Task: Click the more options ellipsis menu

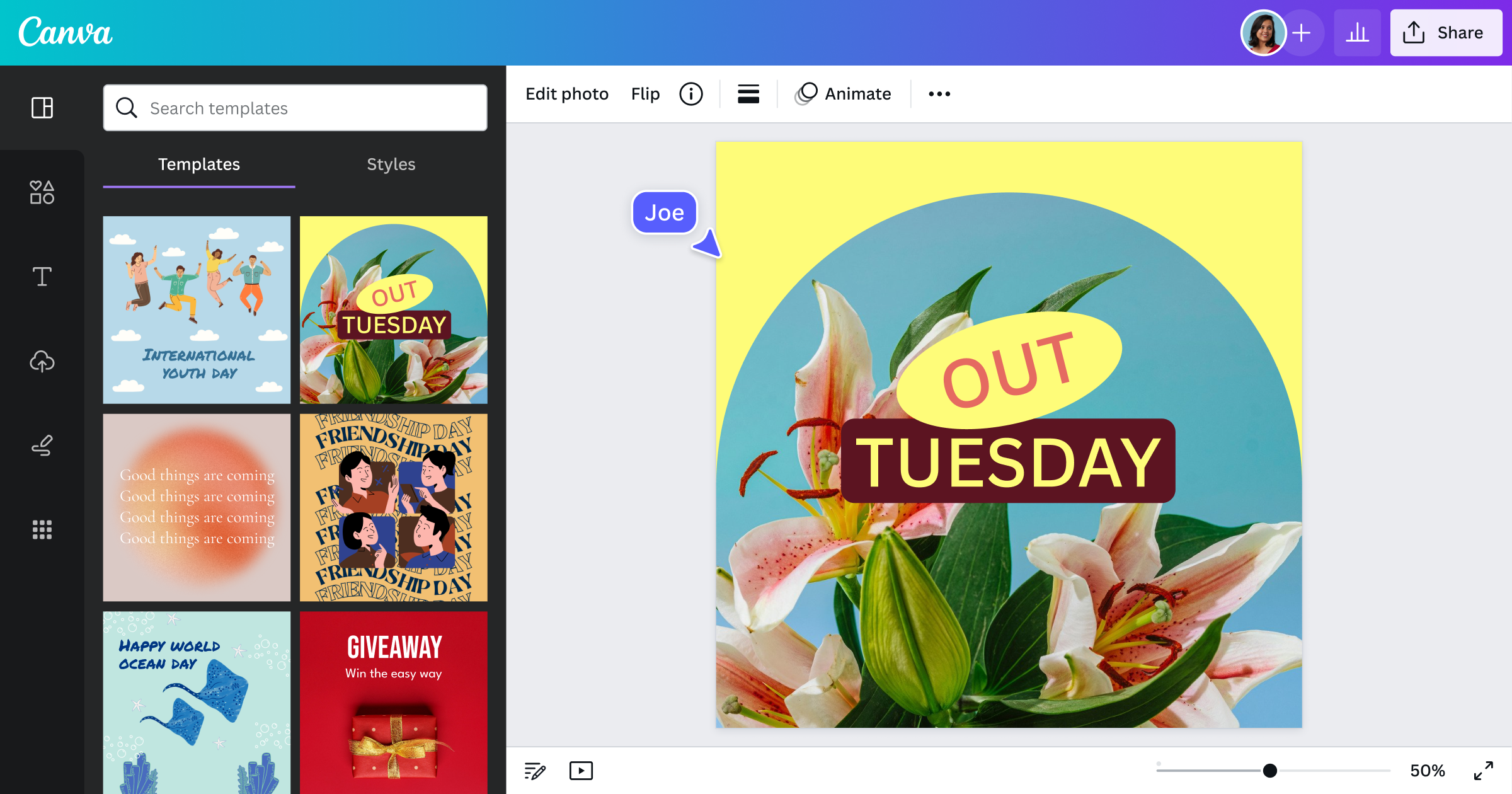Action: [937, 93]
